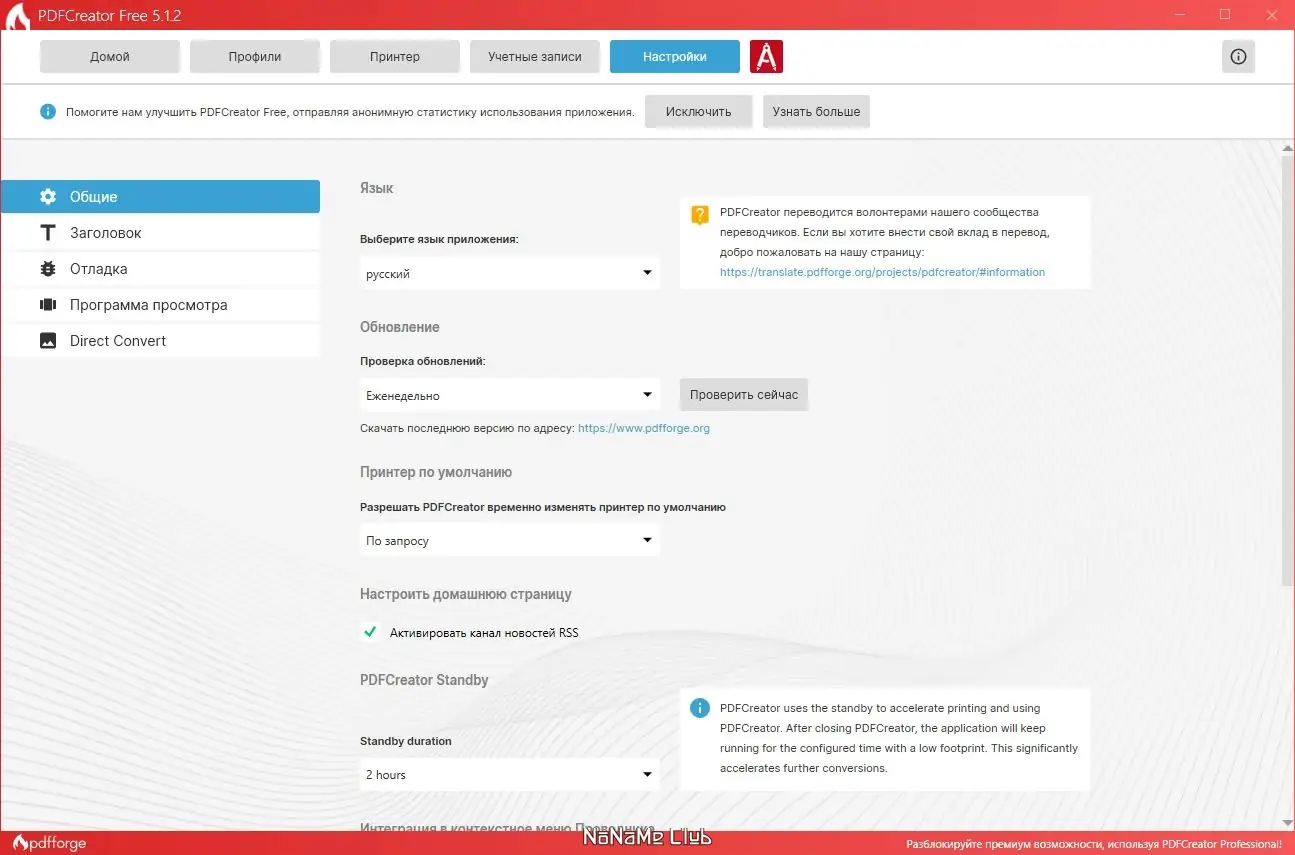Click the blue info icon in the Standby note
This screenshot has height=855, width=1295.
[700, 708]
